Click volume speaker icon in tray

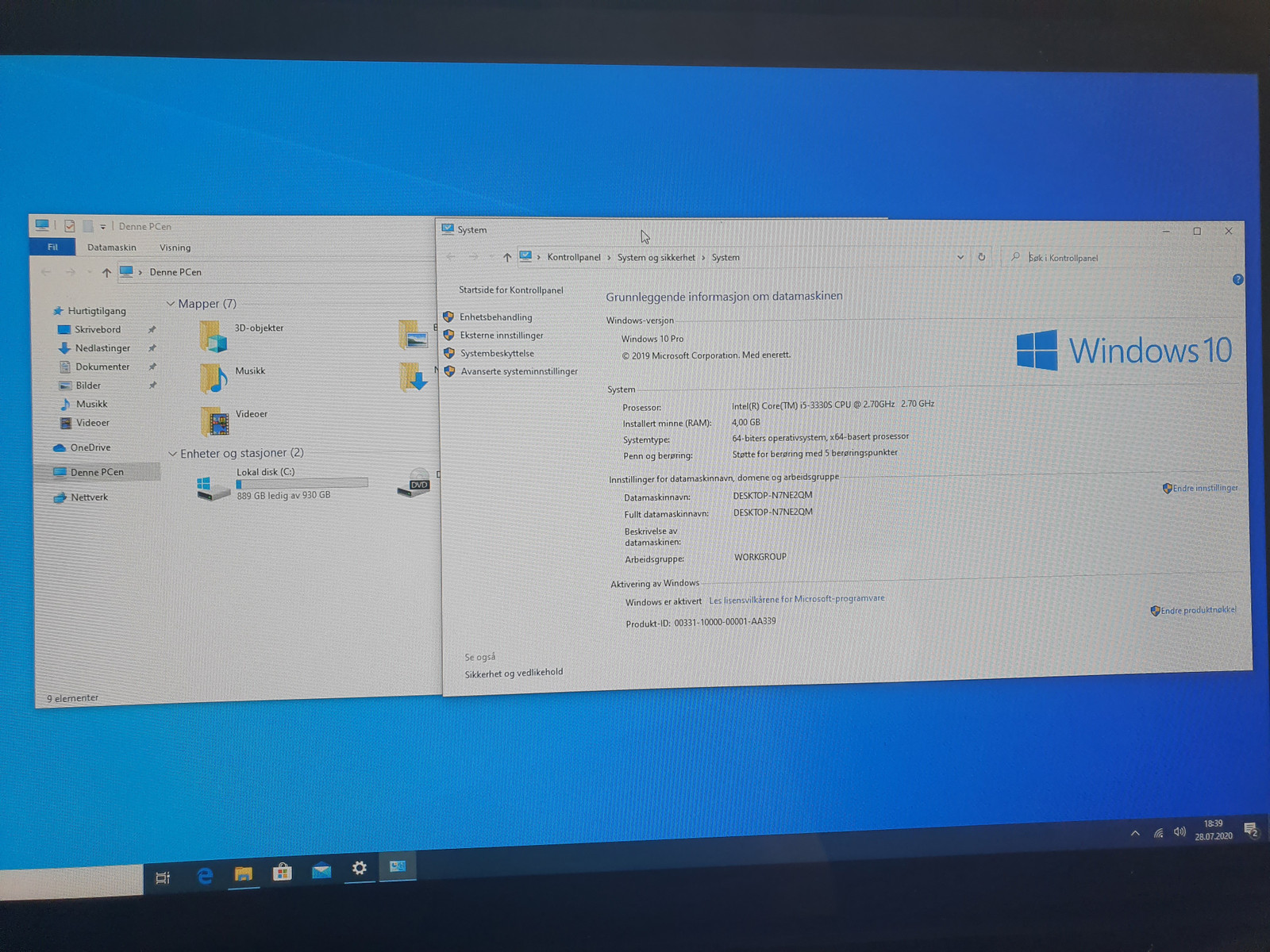[1180, 832]
